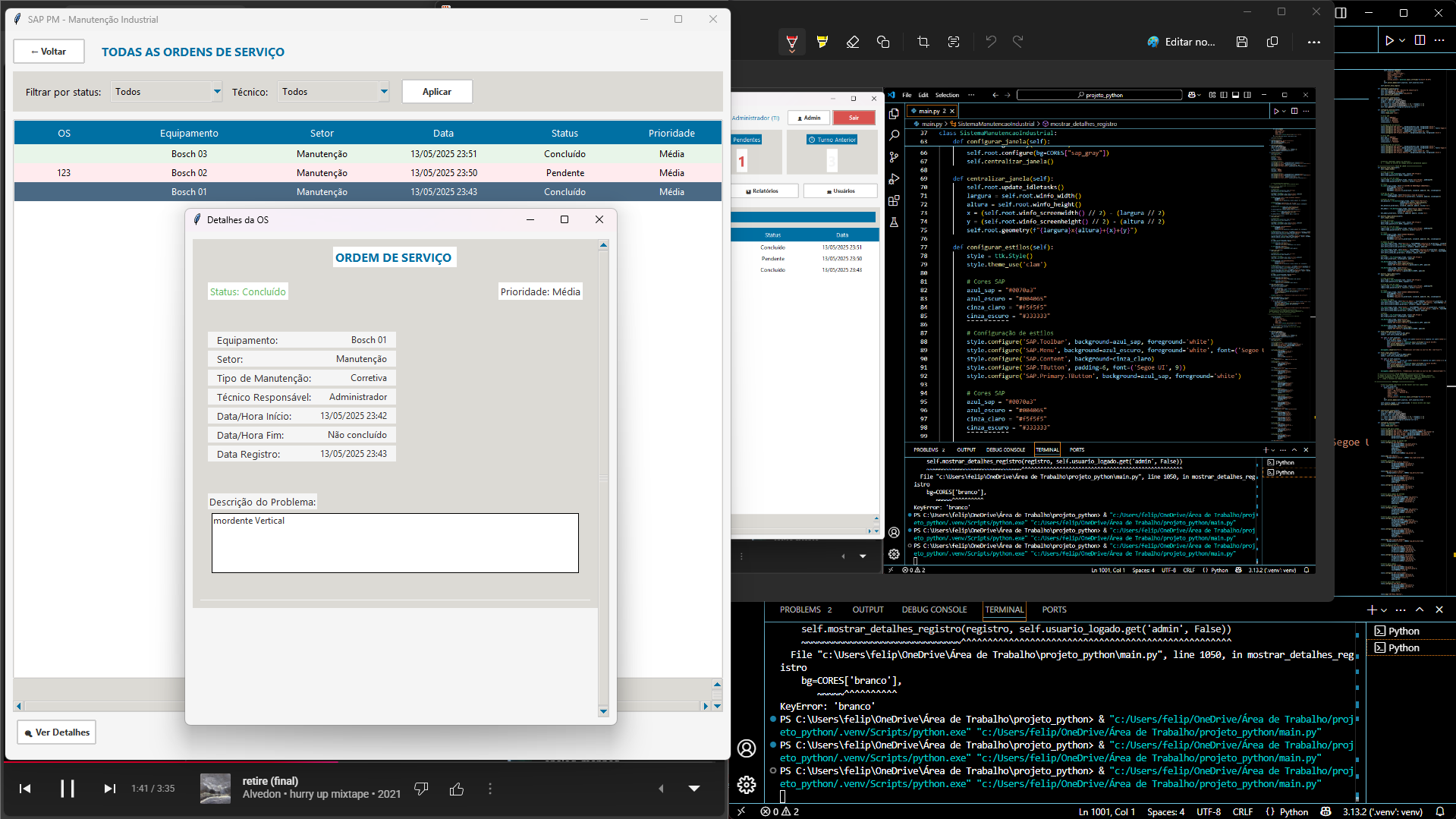Maximize the terminal panel with up chevron
The height and width of the screenshot is (819, 1456).
[x=1420, y=610]
